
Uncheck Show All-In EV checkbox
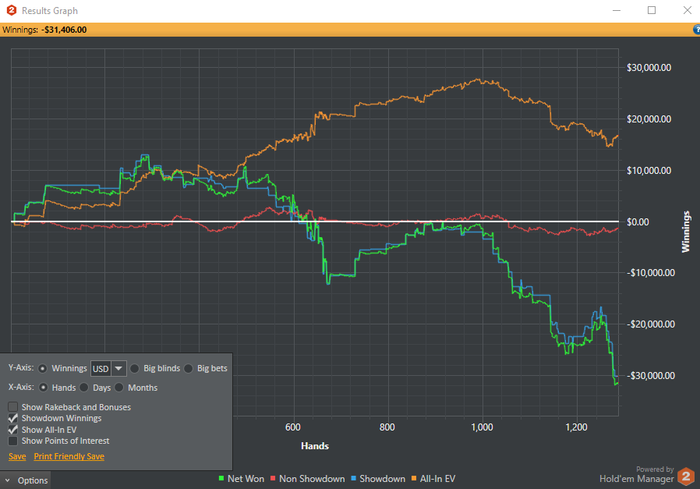[13, 430]
